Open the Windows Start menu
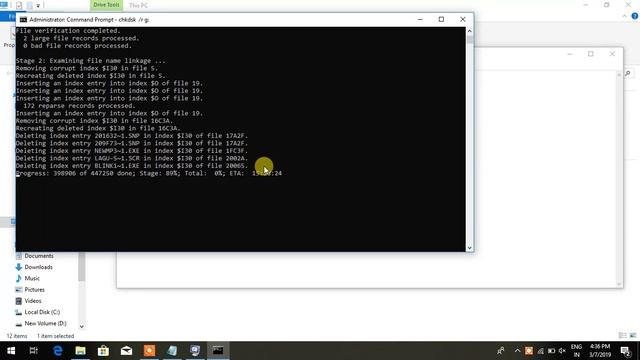 coord(11,351)
